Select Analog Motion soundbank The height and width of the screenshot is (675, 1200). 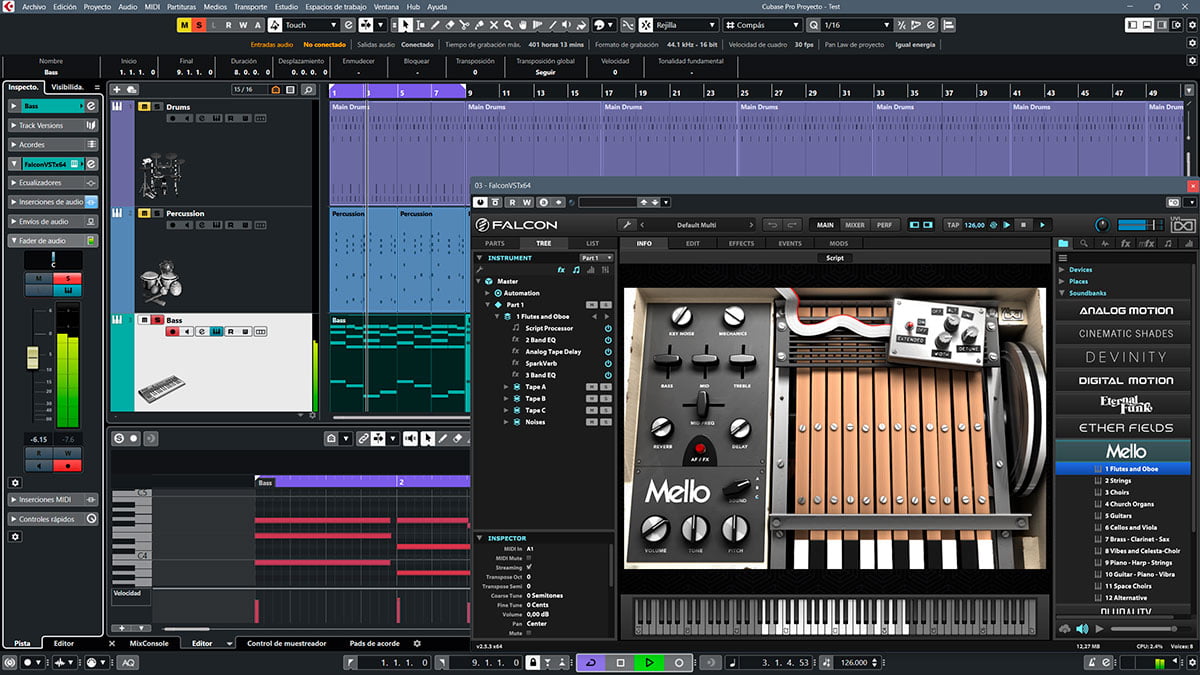point(1126,310)
